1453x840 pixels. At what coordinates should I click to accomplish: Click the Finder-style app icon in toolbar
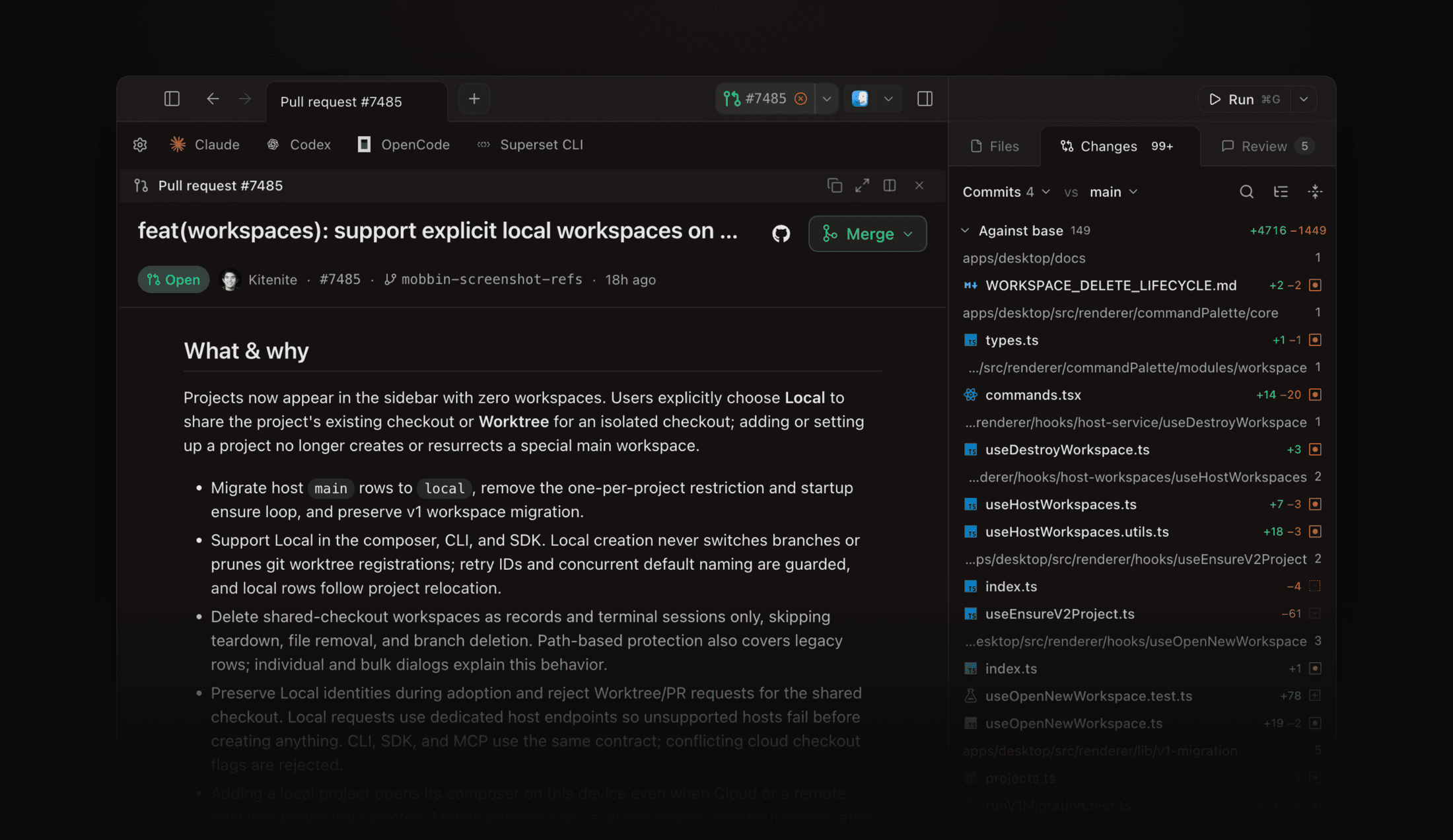[x=860, y=99]
